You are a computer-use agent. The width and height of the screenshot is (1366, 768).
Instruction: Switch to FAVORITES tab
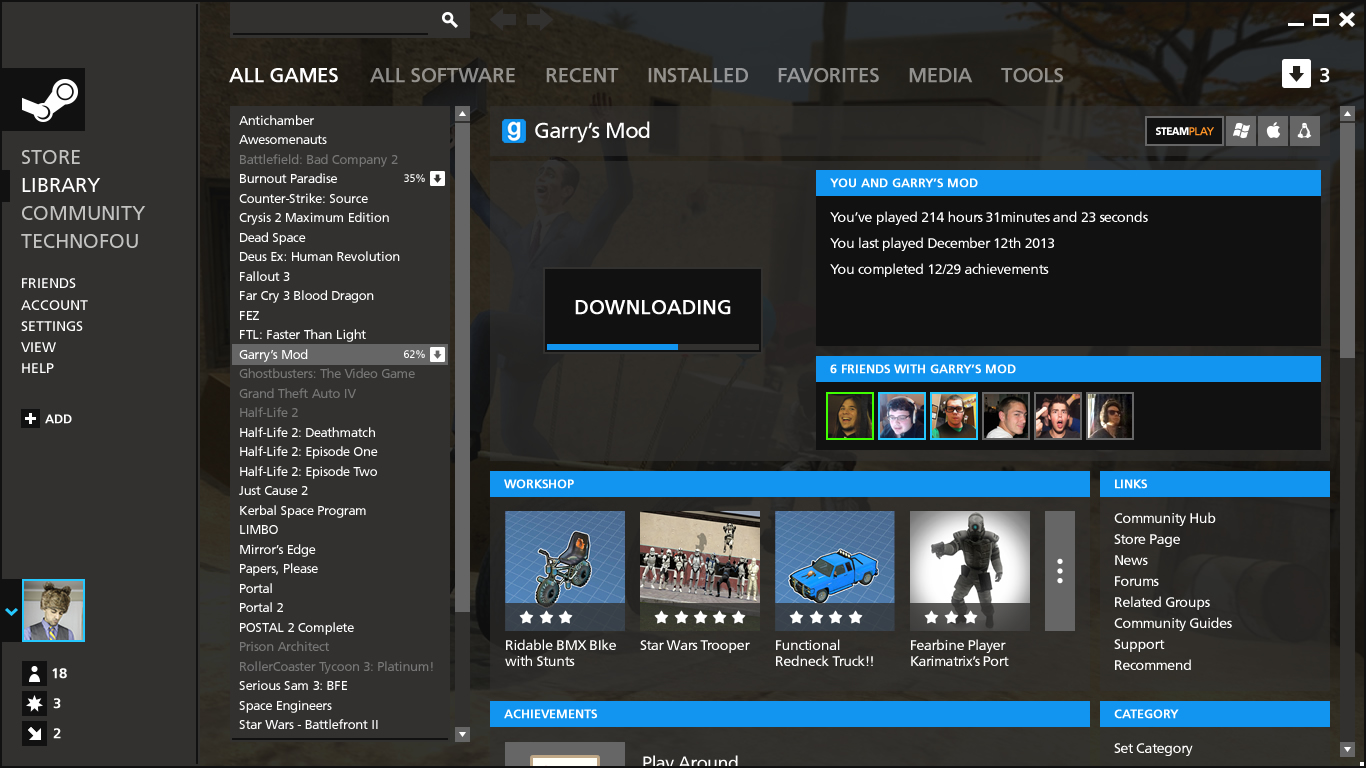tap(828, 75)
